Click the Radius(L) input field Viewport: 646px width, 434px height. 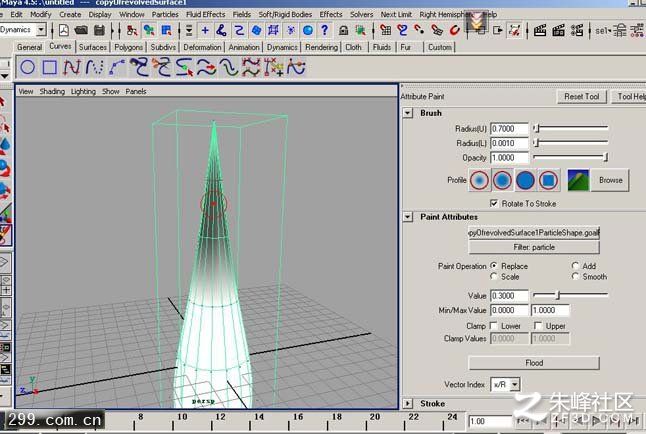tap(509, 143)
